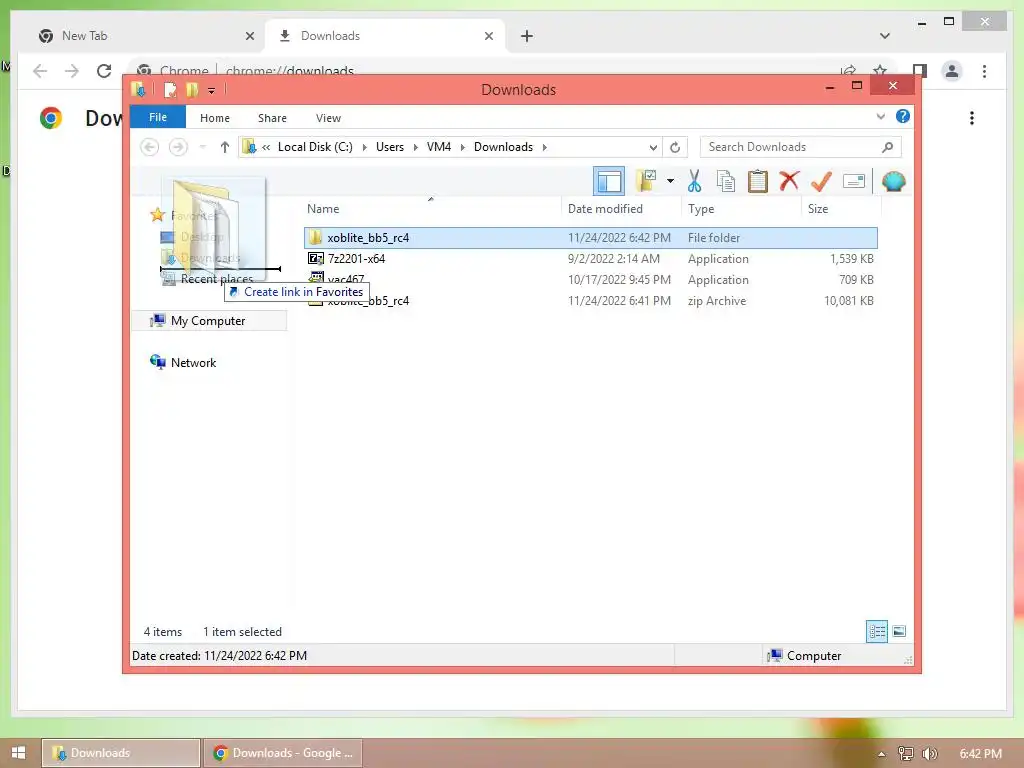Click the Explorer title bar folder icon
Screen dimensions: 1024x768
(x=138, y=89)
